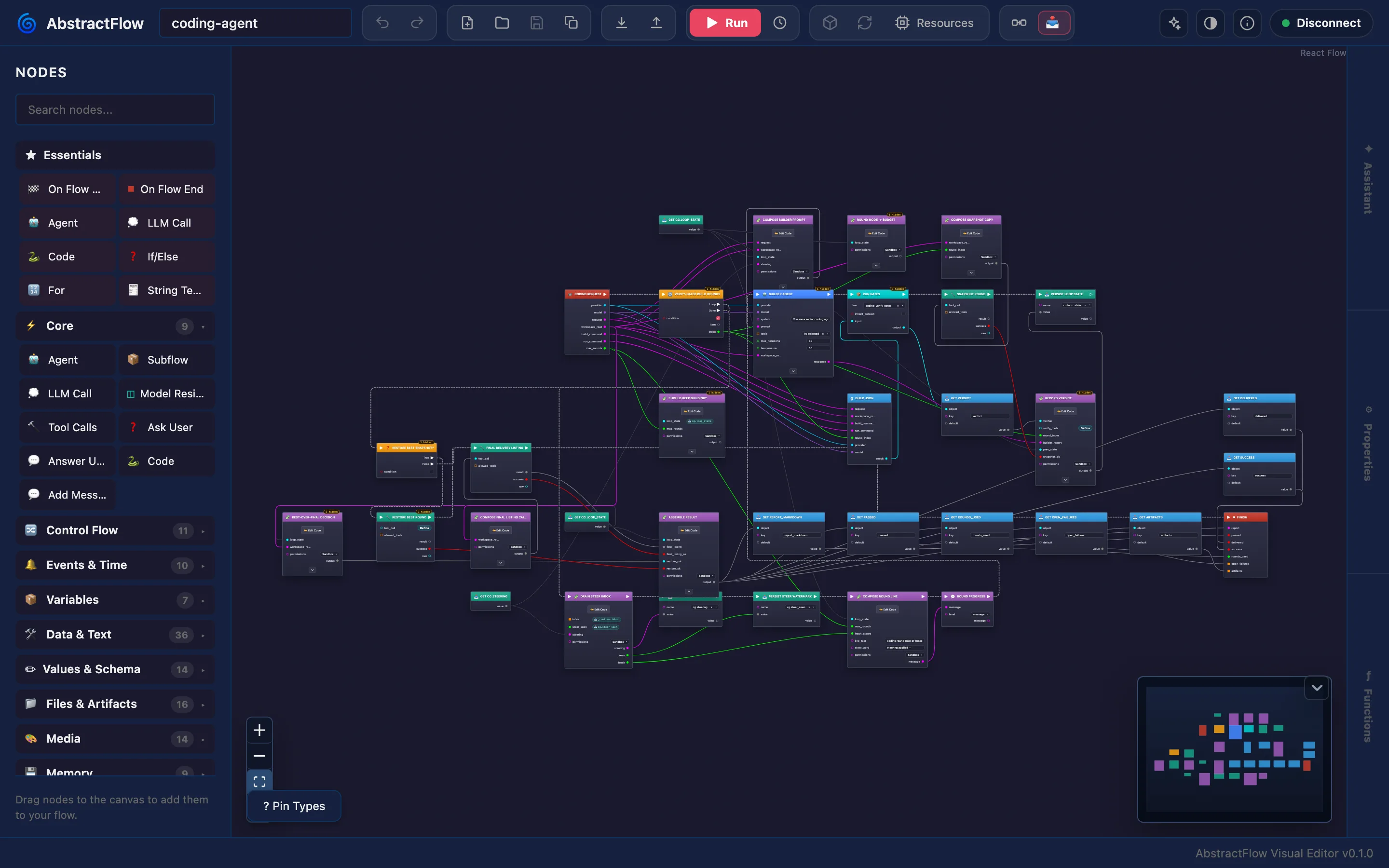Expand the Media category
The image size is (1389, 868).
pos(115,739)
